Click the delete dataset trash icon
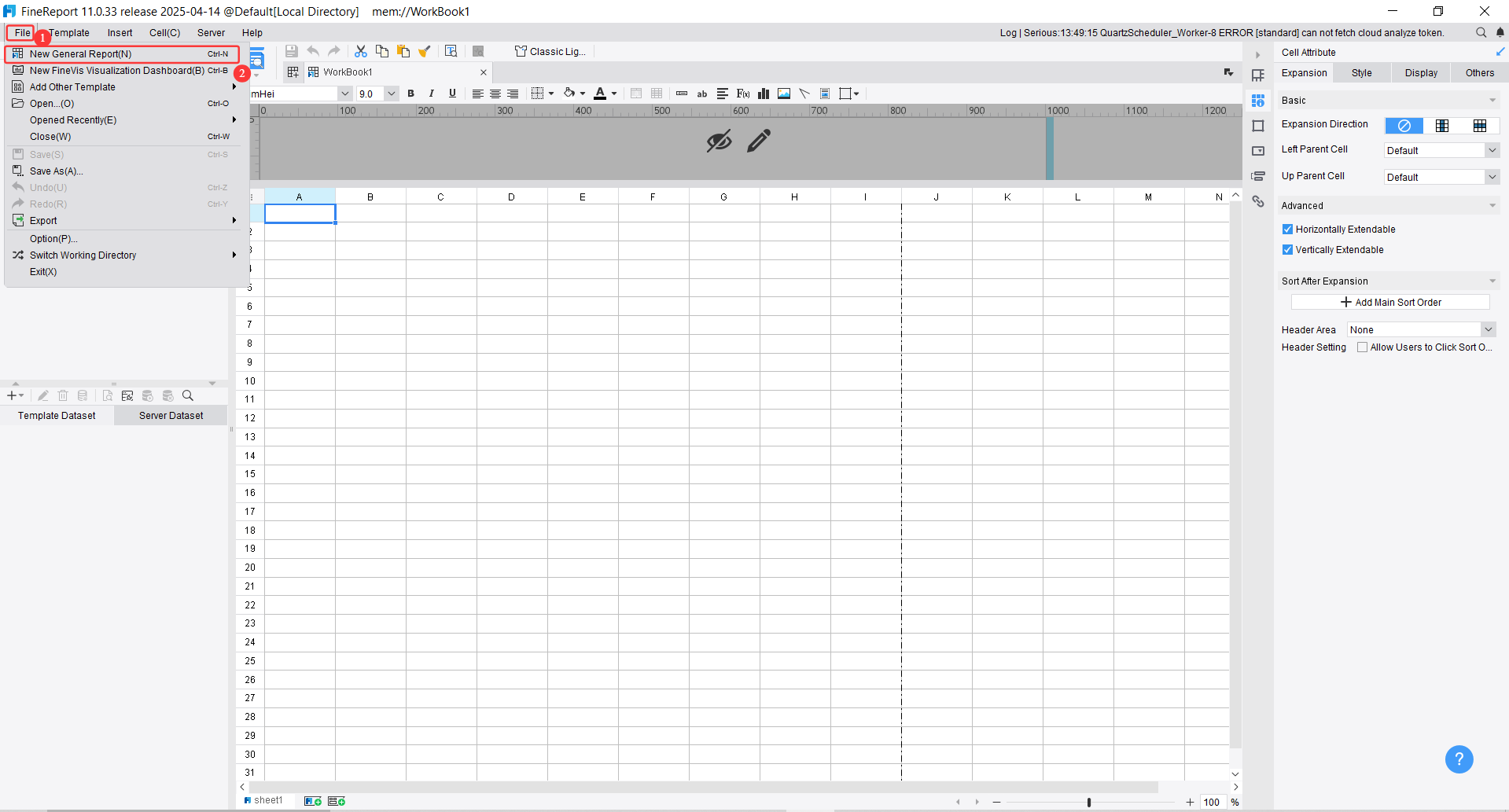Image resolution: width=1509 pixels, height=812 pixels. (63, 395)
